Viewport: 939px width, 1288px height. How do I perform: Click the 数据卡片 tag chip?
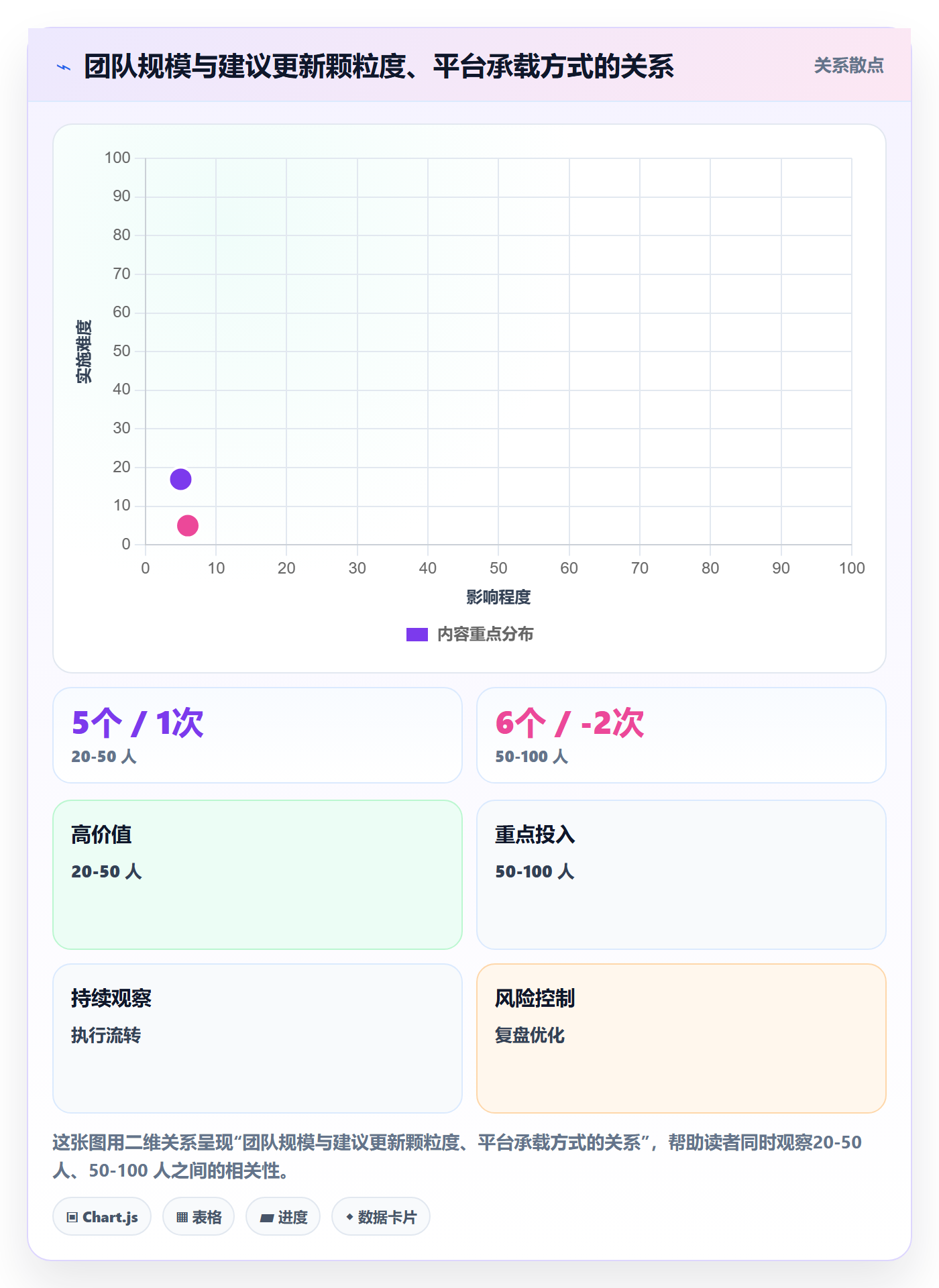tap(381, 1217)
